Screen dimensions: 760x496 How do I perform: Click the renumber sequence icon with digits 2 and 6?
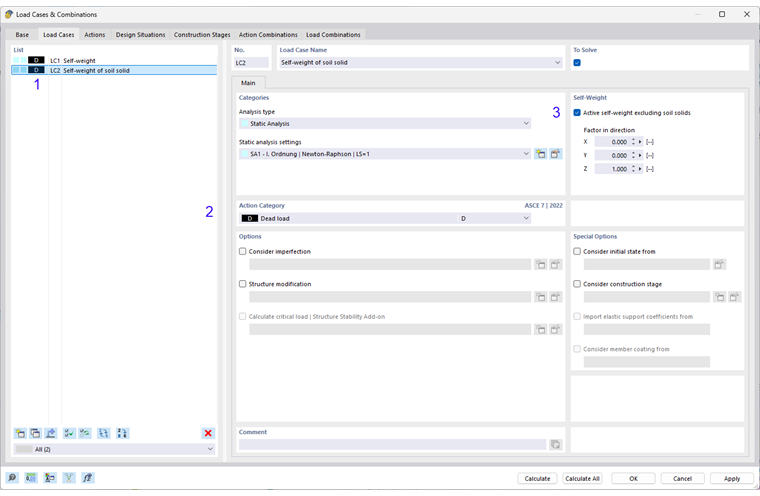(123, 433)
